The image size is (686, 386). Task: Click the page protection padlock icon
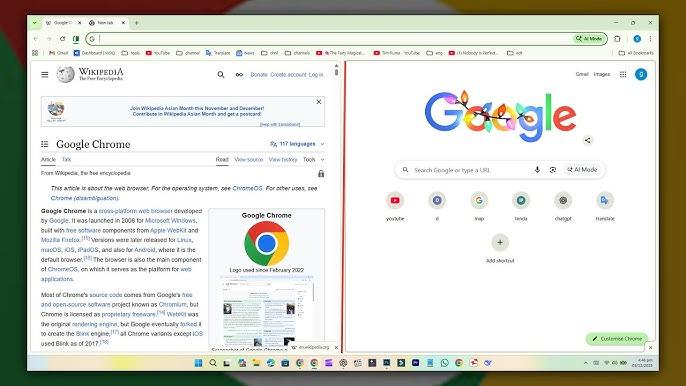[x=321, y=174]
